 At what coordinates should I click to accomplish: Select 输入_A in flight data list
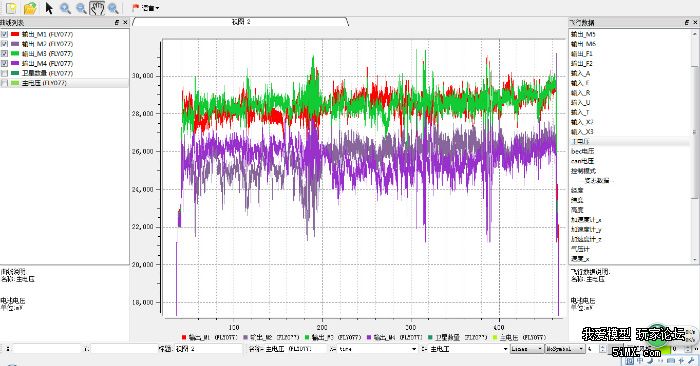click(x=580, y=73)
